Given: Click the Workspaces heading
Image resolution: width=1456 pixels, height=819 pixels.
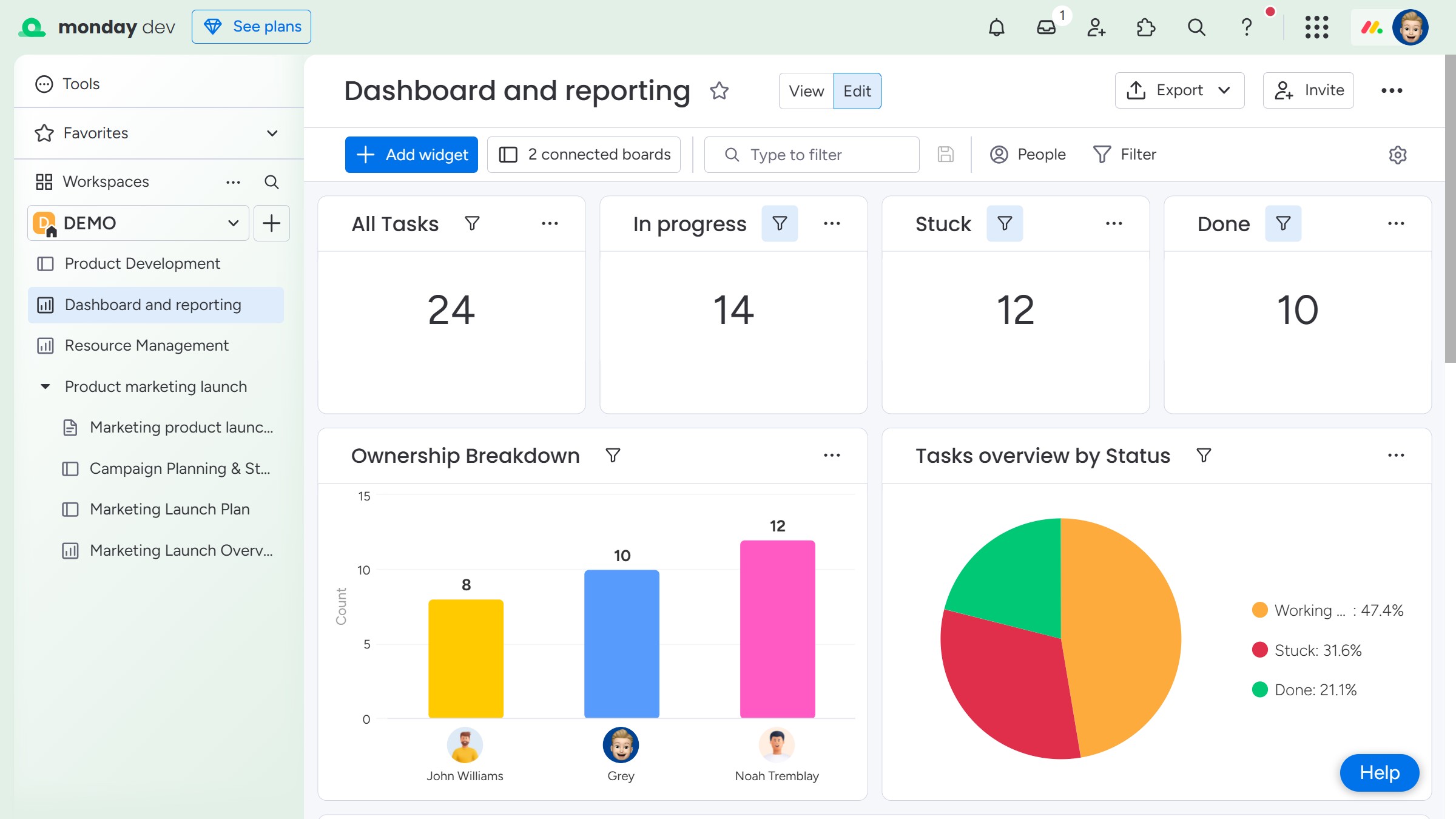Looking at the screenshot, I should [106, 182].
